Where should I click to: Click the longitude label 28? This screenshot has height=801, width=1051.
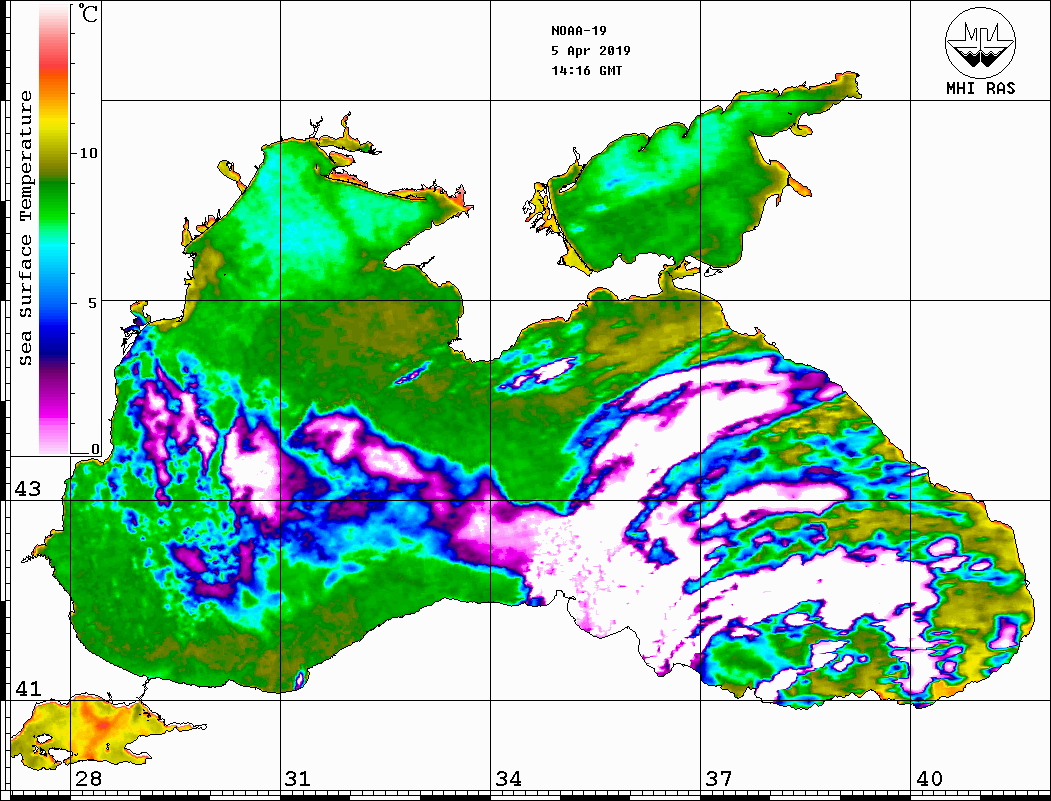[x=88, y=779]
